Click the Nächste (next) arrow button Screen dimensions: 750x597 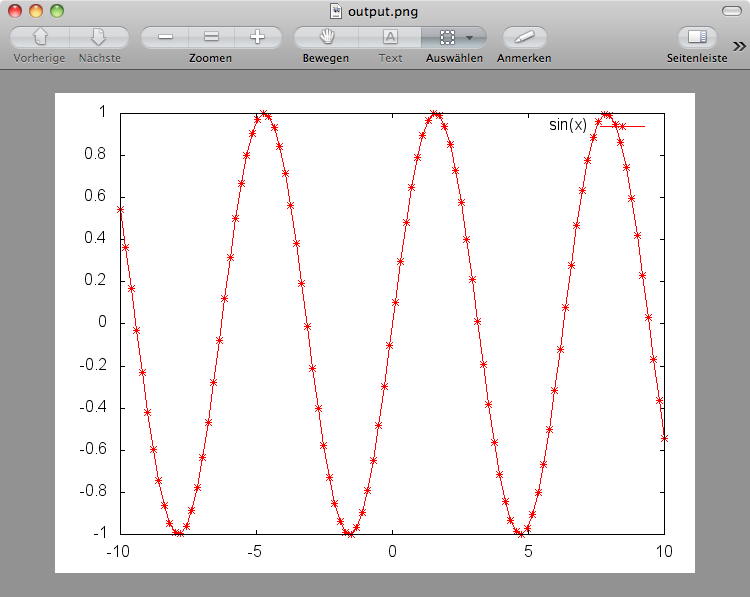pyautogui.click(x=99, y=37)
